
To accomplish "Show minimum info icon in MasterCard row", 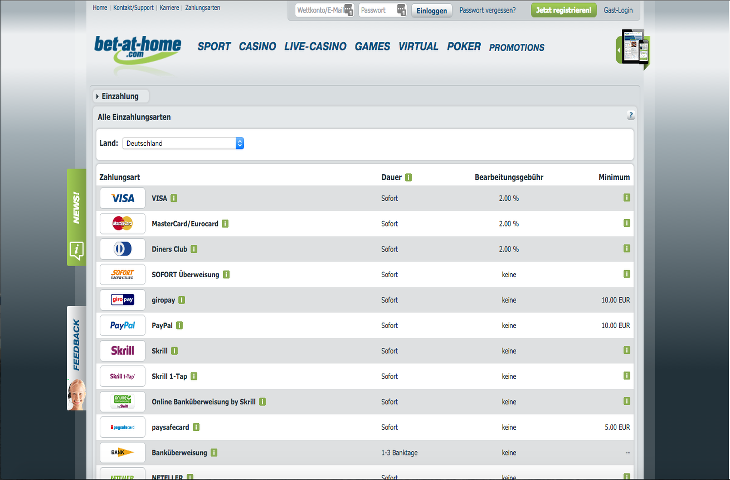I will point(627,223).
